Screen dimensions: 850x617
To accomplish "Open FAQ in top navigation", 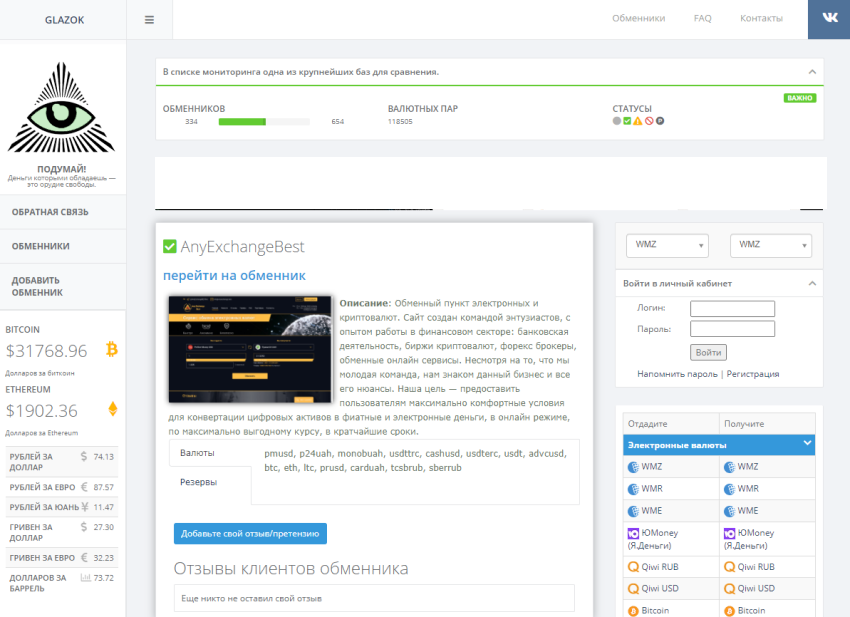I will (703, 18).
